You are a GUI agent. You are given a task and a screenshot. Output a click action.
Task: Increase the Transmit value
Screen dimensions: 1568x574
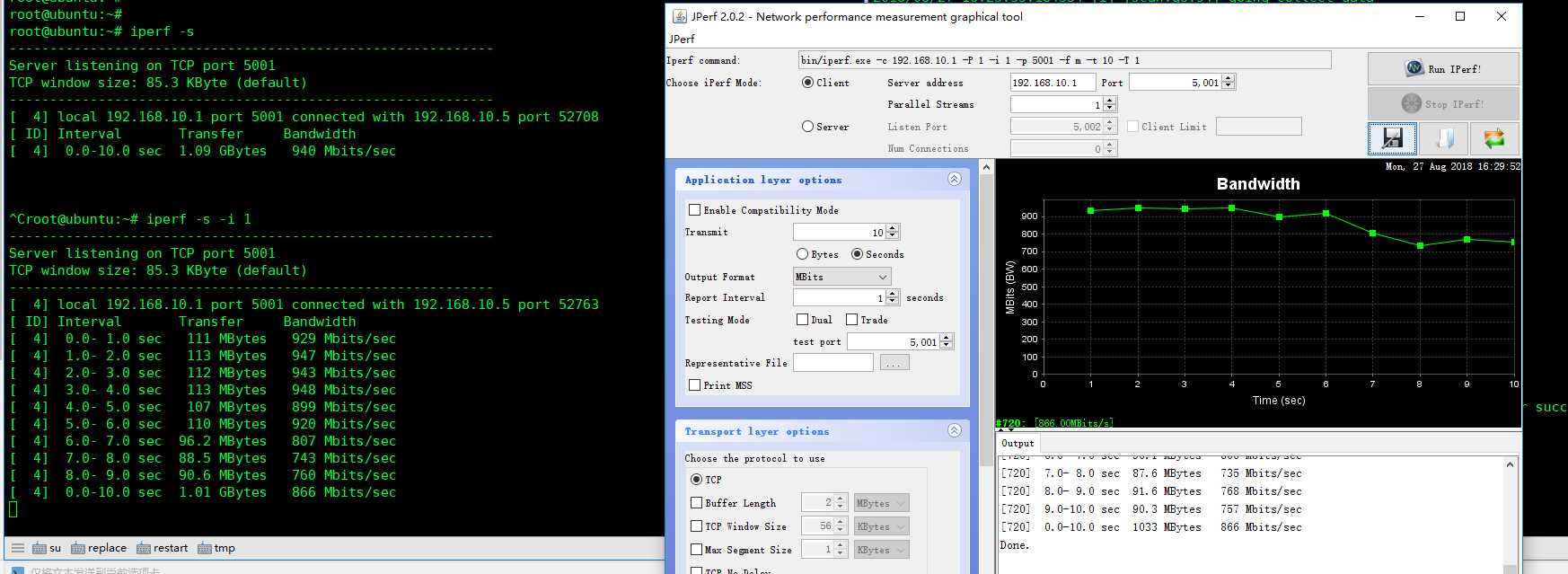[892, 228]
